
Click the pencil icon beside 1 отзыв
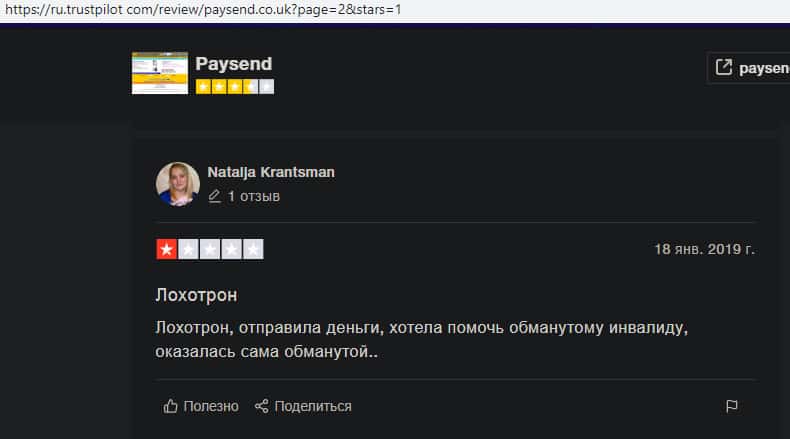click(x=215, y=196)
